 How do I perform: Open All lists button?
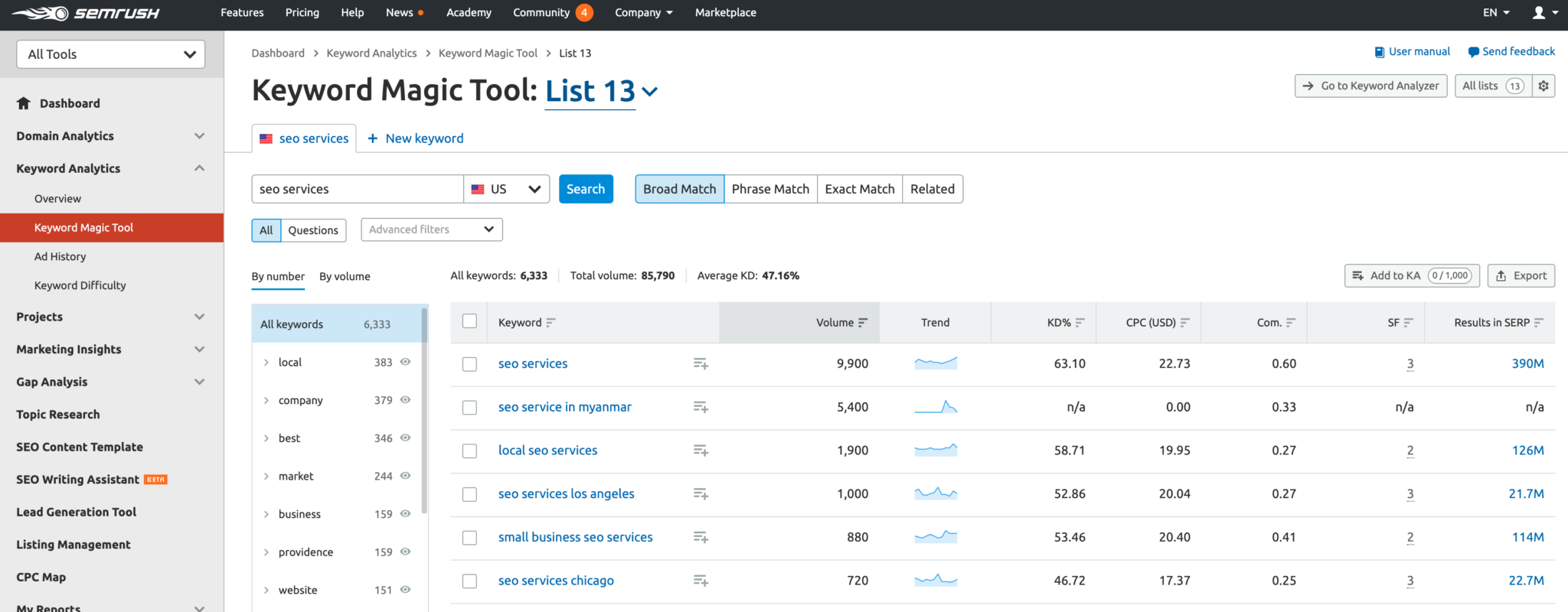pos(1493,86)
